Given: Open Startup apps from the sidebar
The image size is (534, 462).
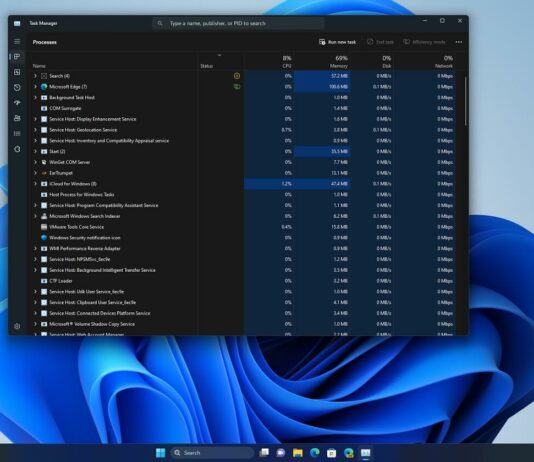Looking at the screenshot, I should point(17,103).
